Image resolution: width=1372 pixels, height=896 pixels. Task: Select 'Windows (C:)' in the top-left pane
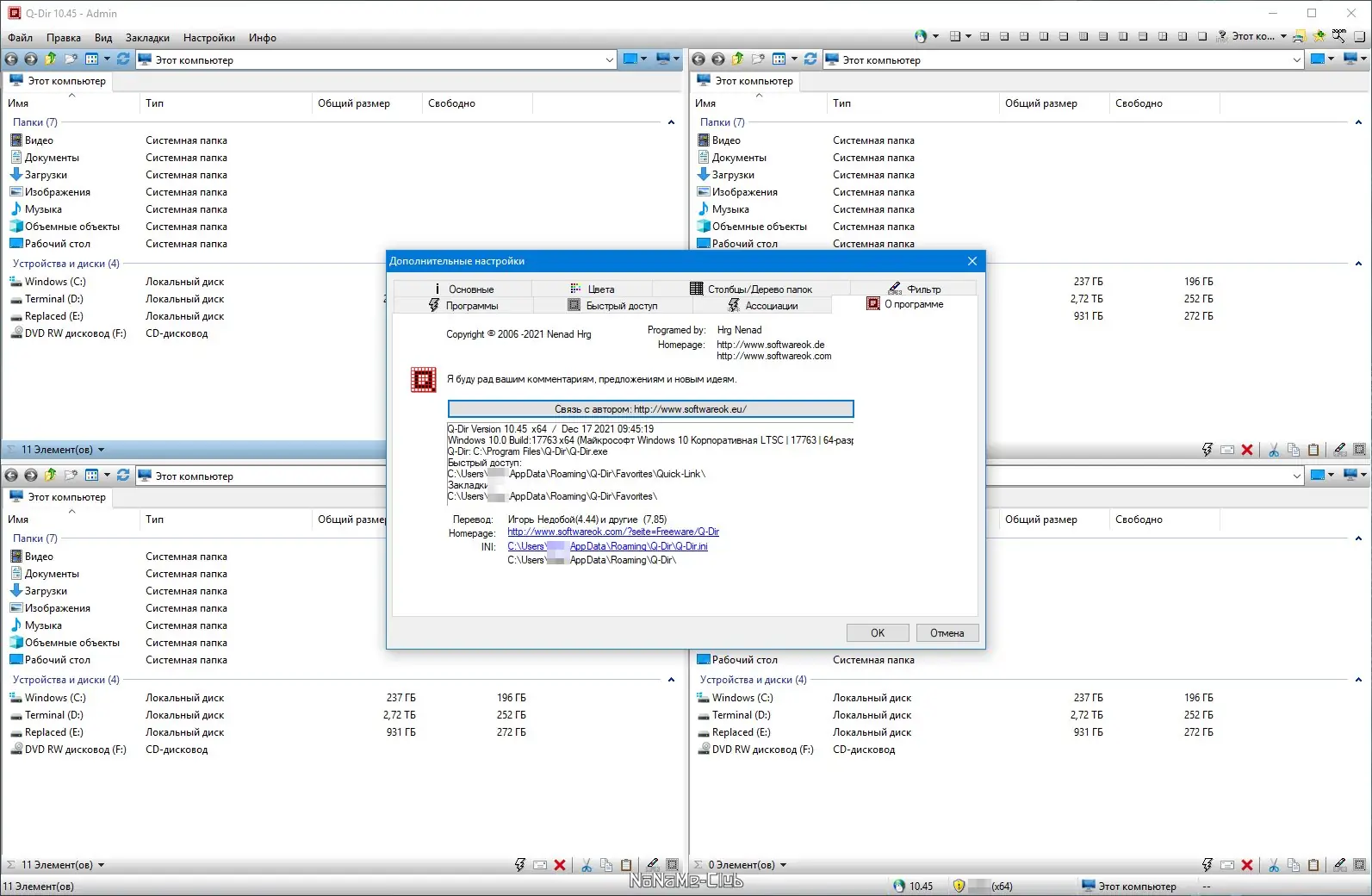55,282
